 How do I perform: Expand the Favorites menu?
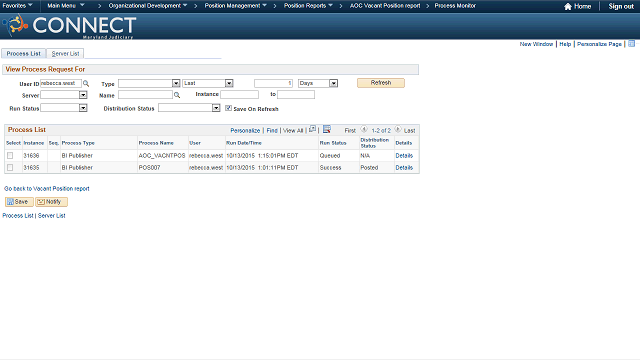pyautogui.click(x=18, y=6)
